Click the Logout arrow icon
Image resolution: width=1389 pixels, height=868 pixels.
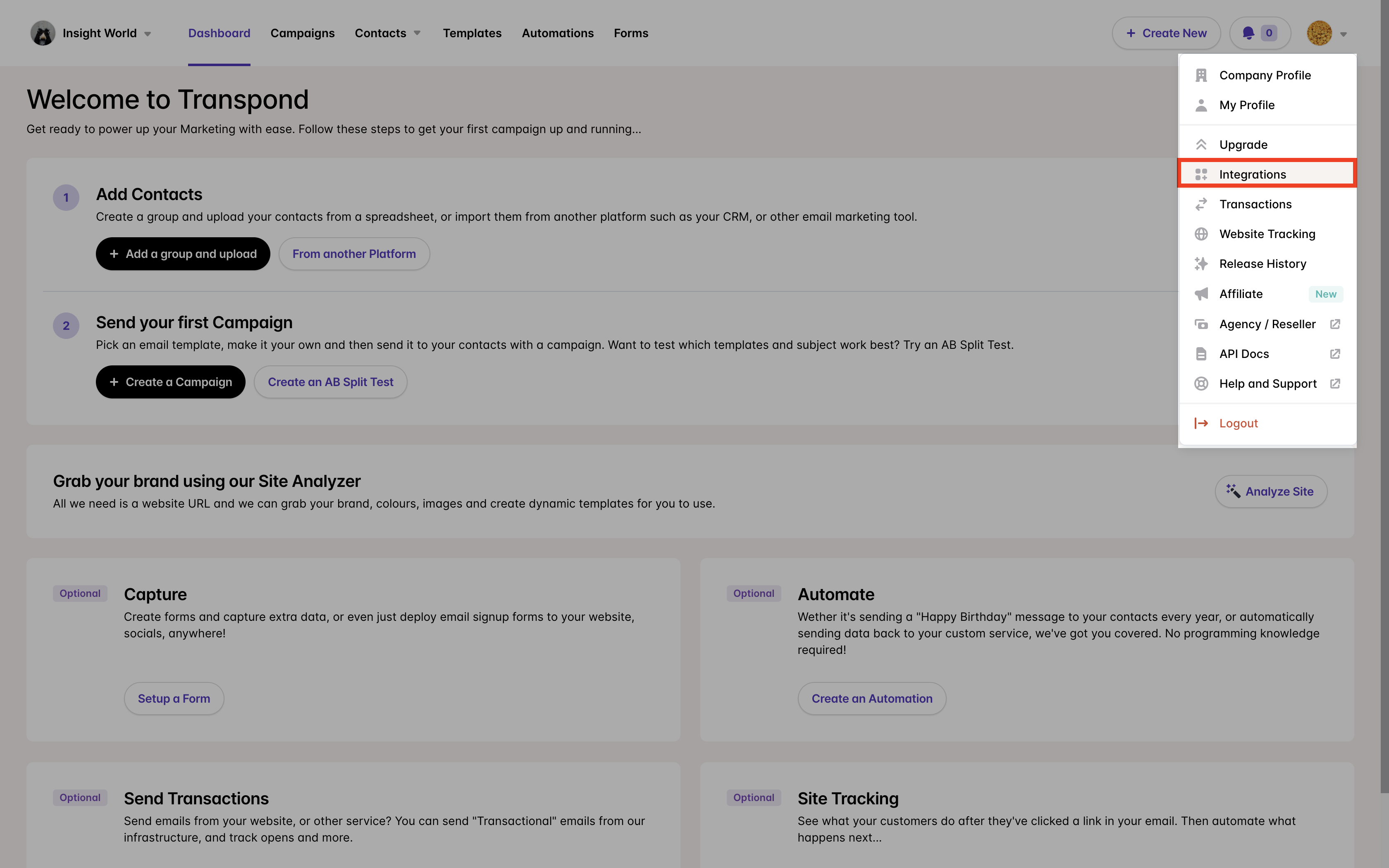(x=1201, y=424)
